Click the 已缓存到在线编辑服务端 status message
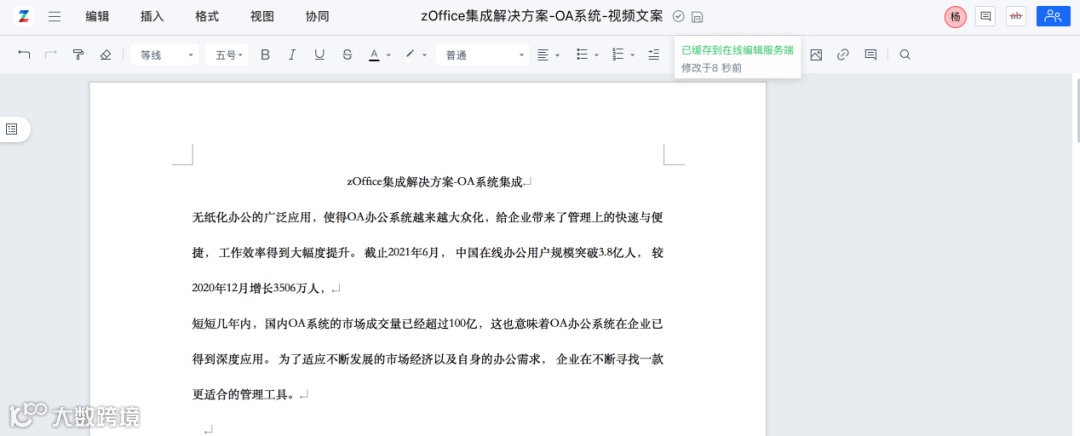 pyautogui.click(x=737, y=50)
